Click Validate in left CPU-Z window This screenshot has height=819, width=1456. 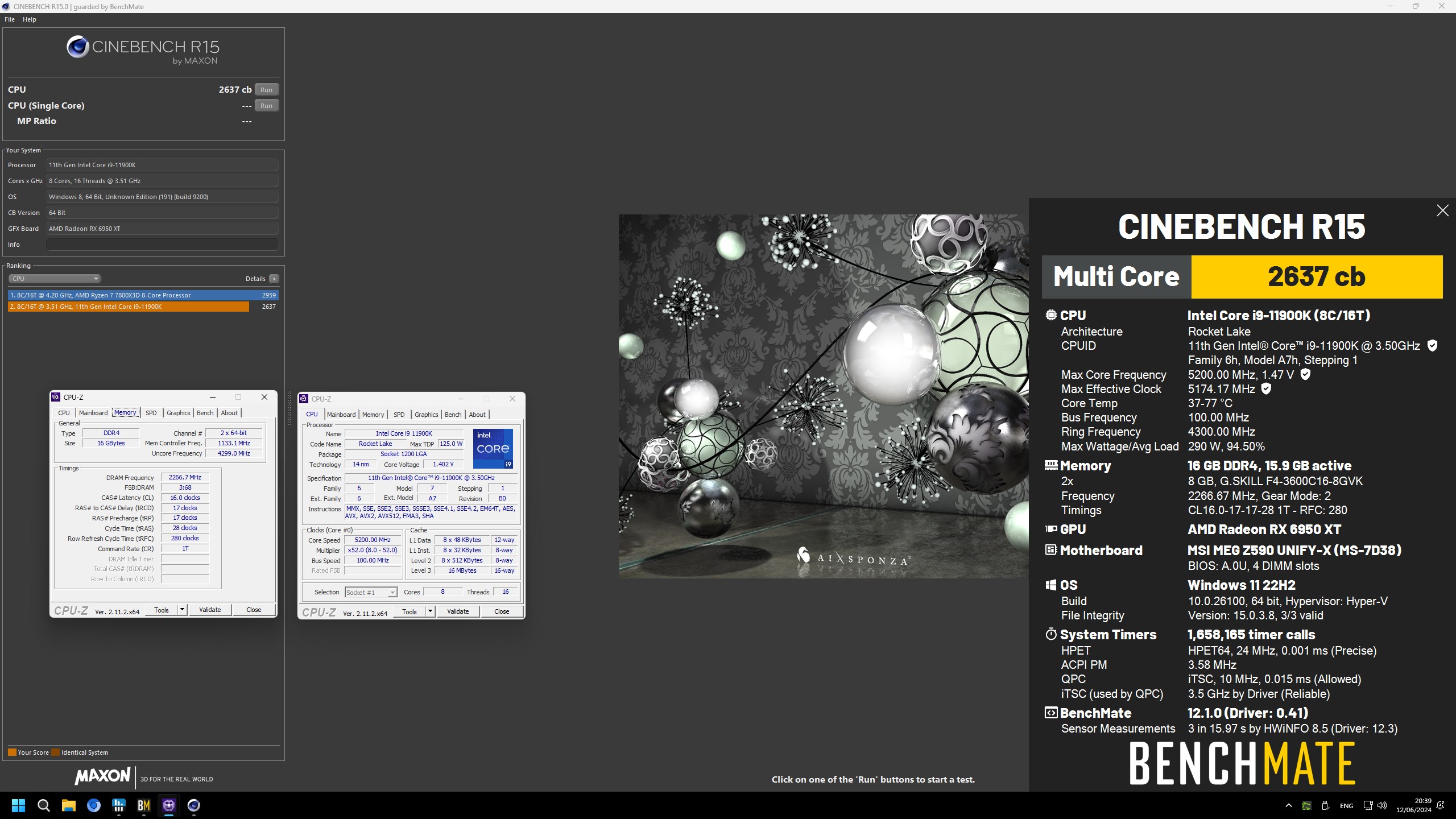(210, 610)
